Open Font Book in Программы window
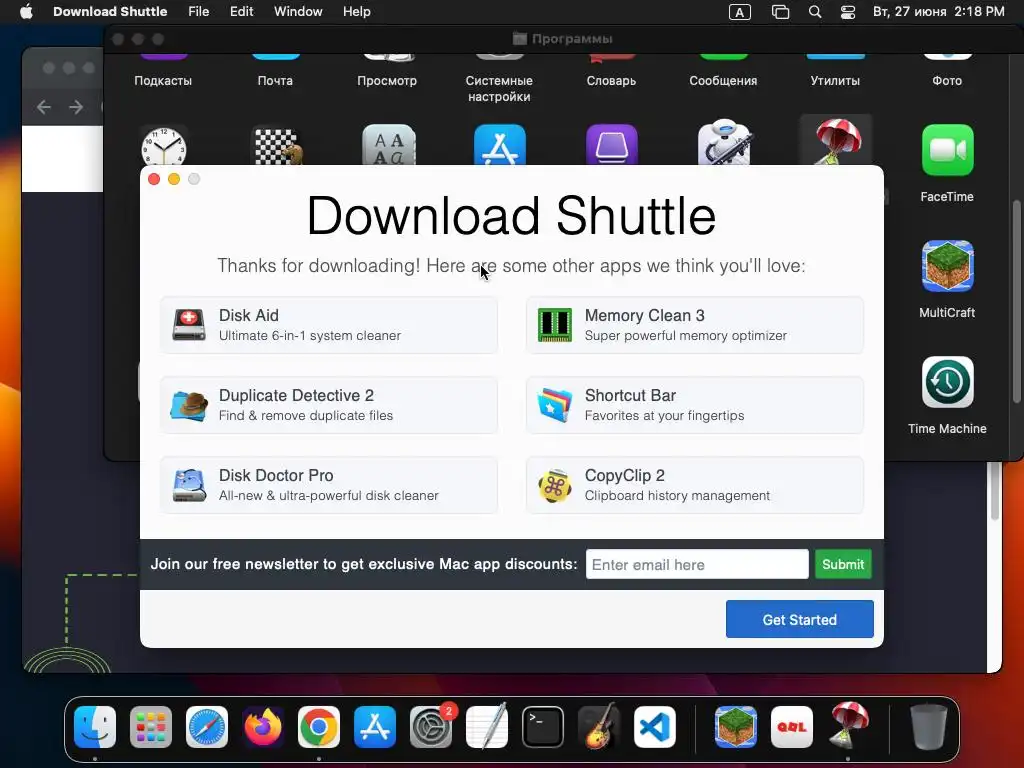 (389, 146)
